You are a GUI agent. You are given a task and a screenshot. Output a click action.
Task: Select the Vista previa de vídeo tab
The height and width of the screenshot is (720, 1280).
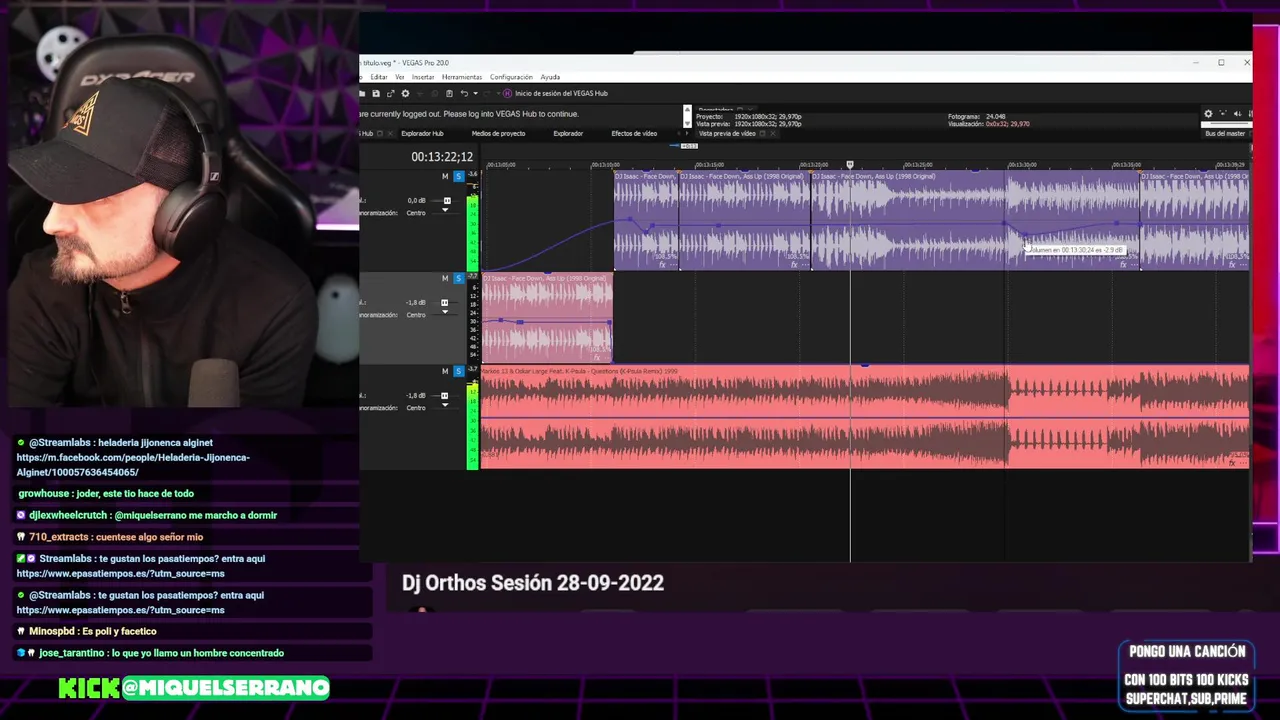[728, 133]
